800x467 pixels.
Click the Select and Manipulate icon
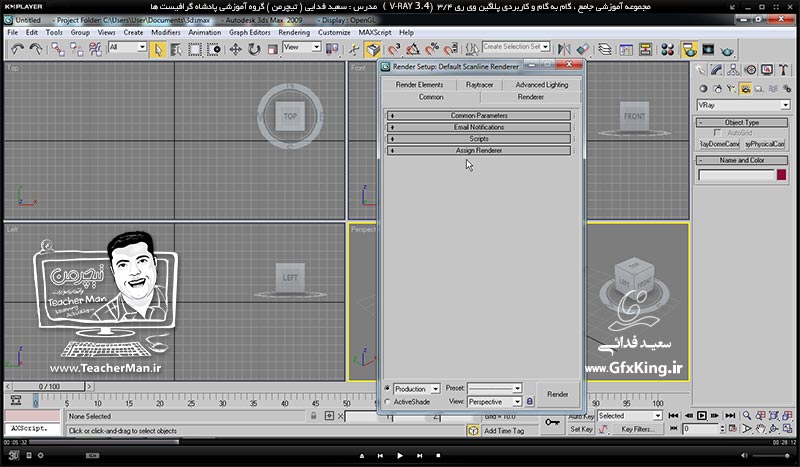pos(354,49)
